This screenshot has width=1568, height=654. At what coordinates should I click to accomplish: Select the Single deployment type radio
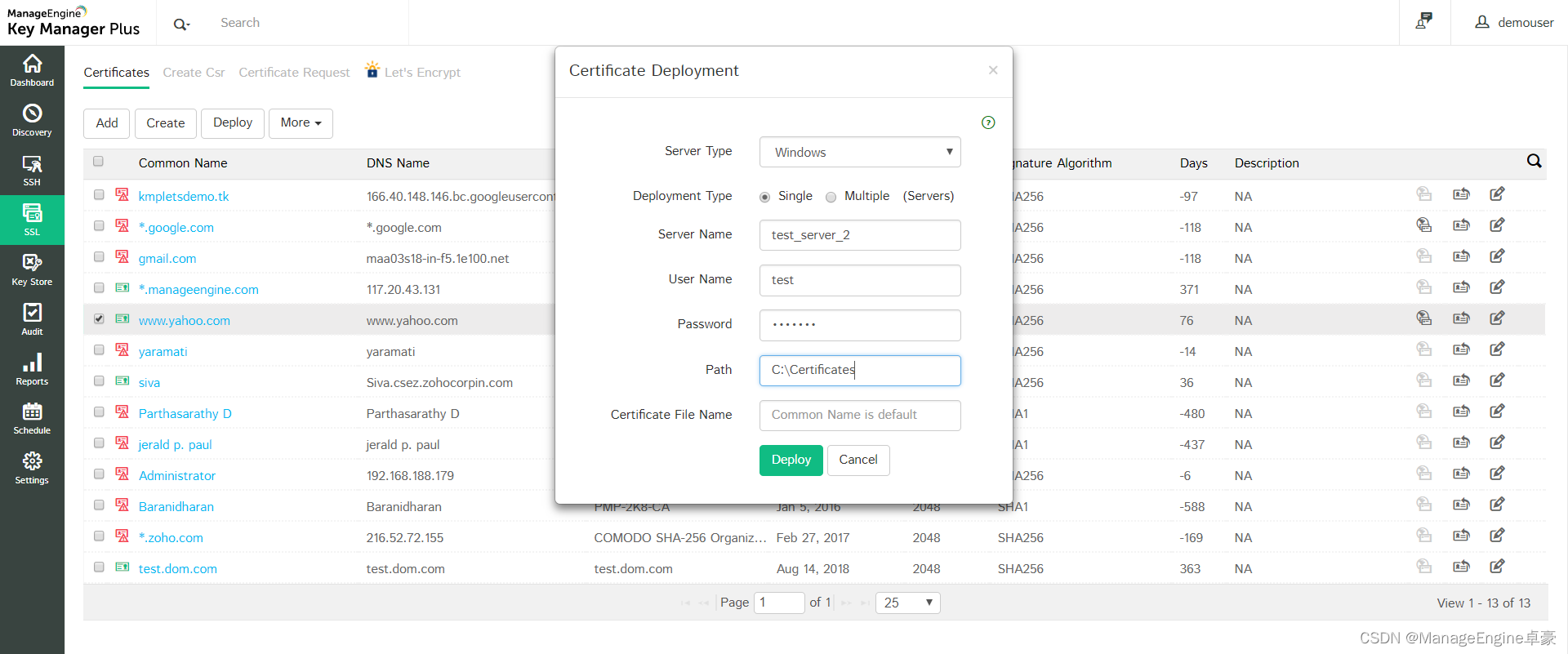764,197
